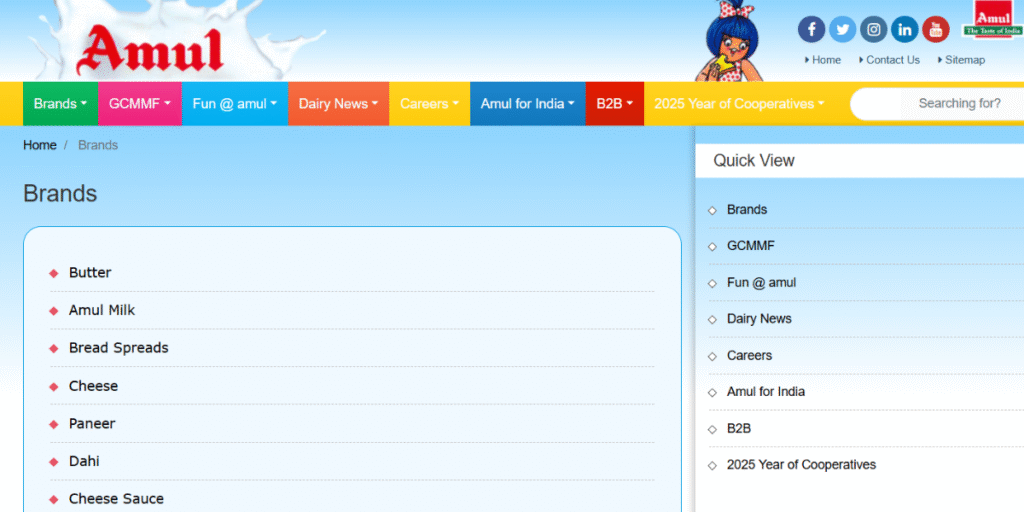The width and height of the screenshot is (1024, 512).
Task: Open Amul's Facebook page icon
Action: [811, 29]
